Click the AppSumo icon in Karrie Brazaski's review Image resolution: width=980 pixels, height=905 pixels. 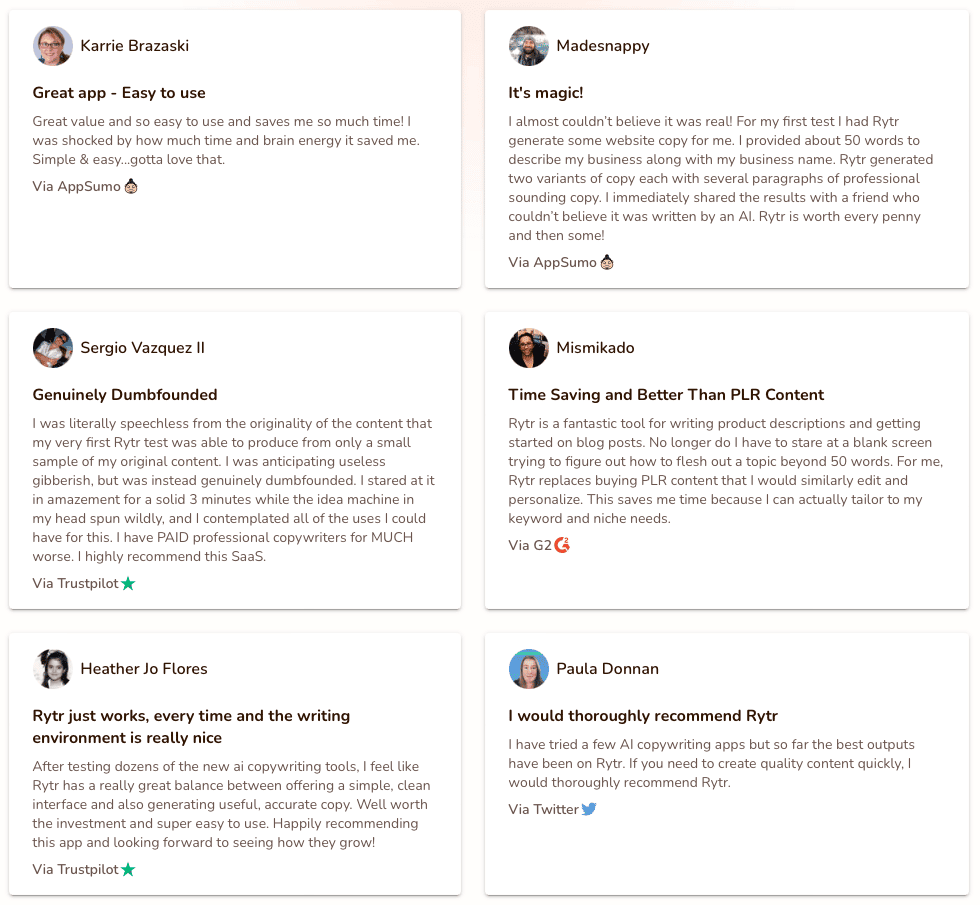pyautogui.click(x=131, y=186)
